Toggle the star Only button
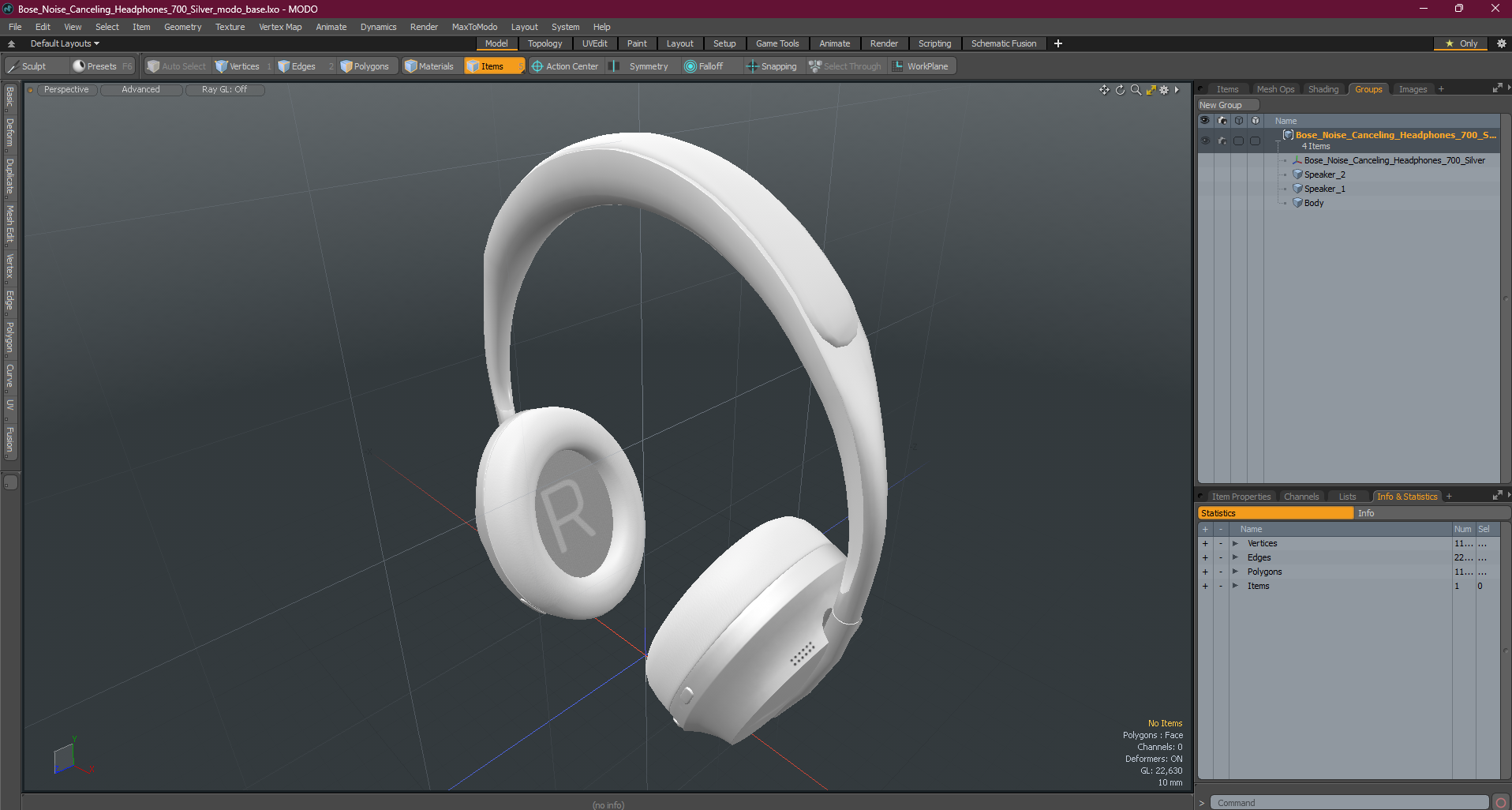This screenshot has width=1512, height=810. tap(1461, 43)
